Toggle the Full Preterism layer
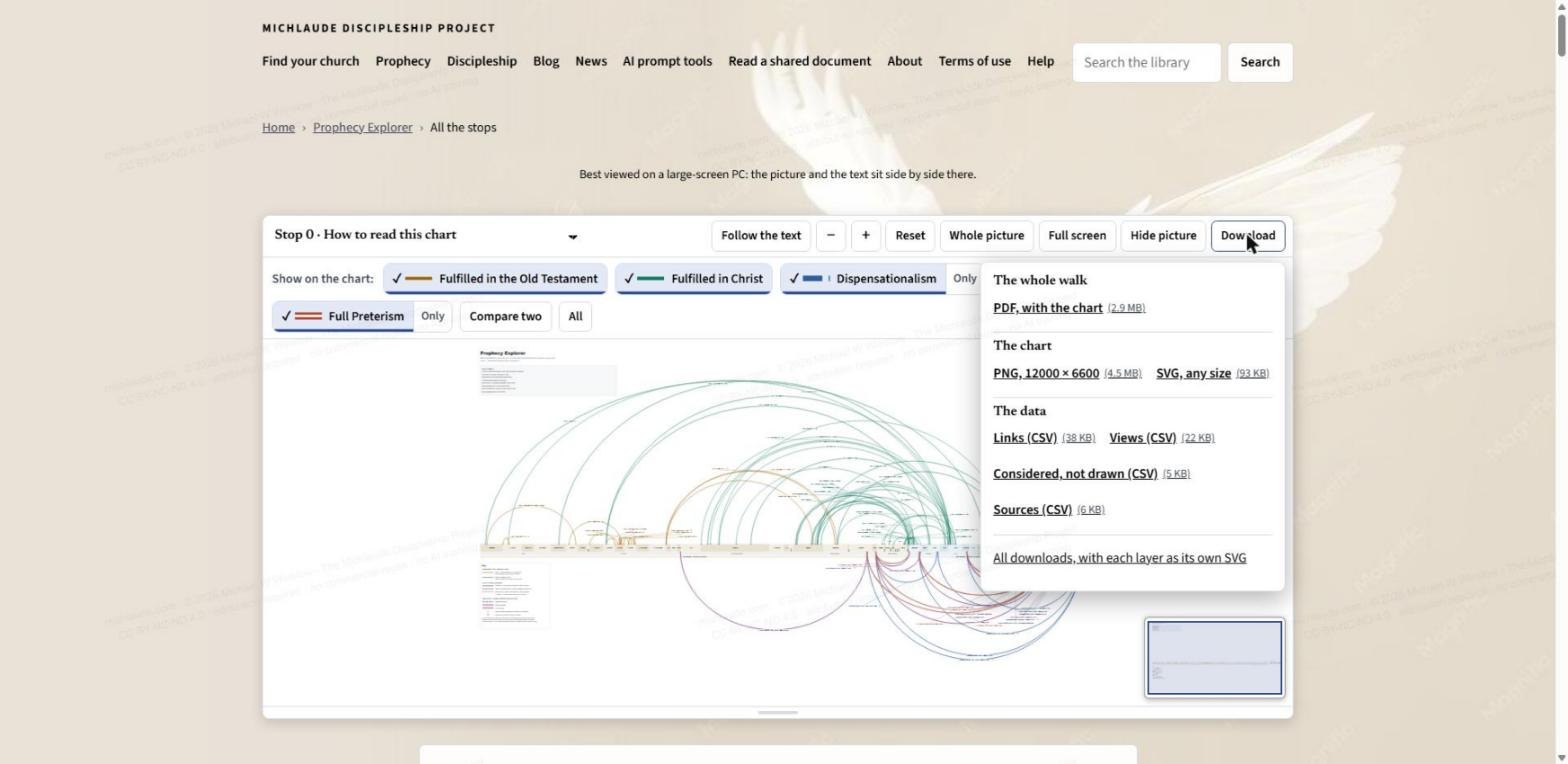The height and width of the screenshot is (764, 1568). (x=343, y=316)
